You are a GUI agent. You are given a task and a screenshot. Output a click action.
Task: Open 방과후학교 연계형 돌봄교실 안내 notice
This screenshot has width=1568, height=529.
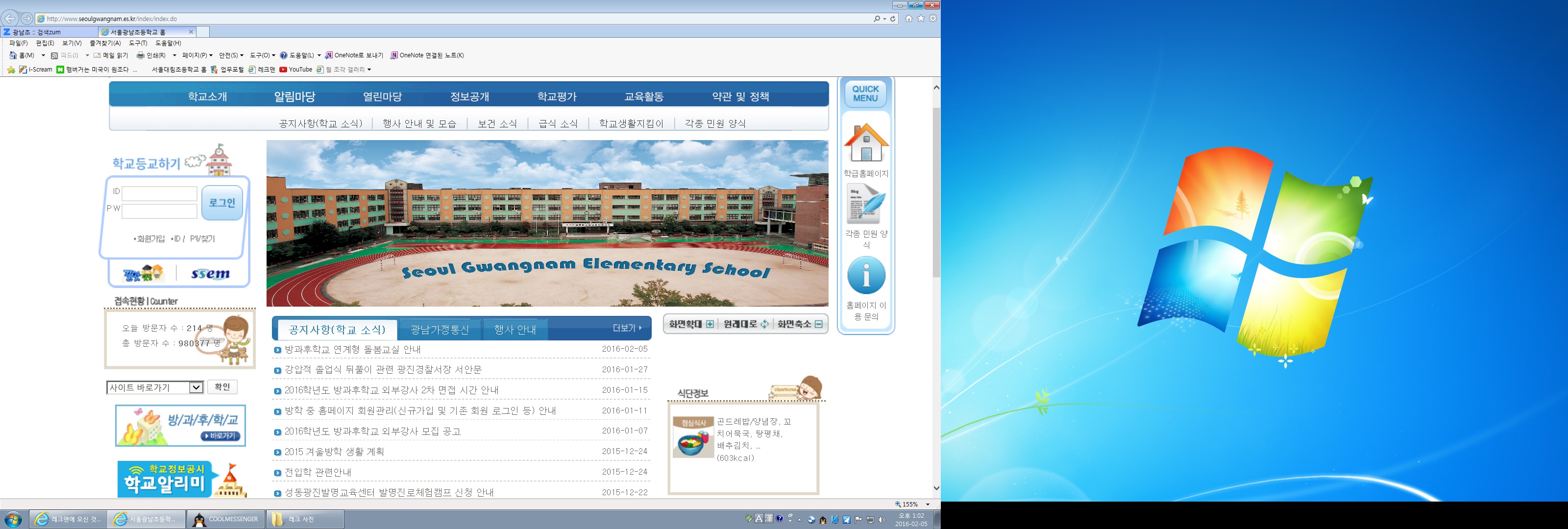[x=352, y=349]
